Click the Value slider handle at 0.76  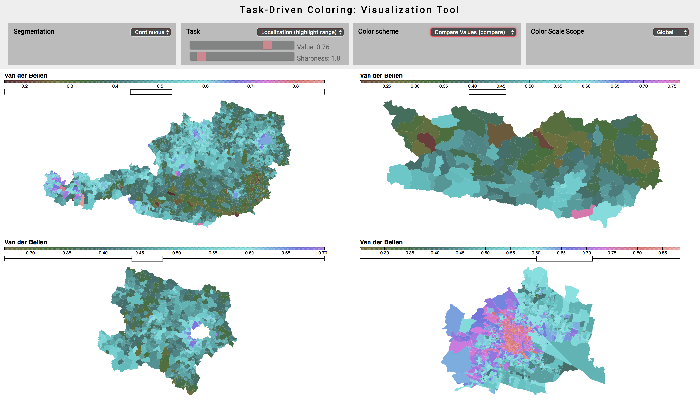[x=267, y=45]
